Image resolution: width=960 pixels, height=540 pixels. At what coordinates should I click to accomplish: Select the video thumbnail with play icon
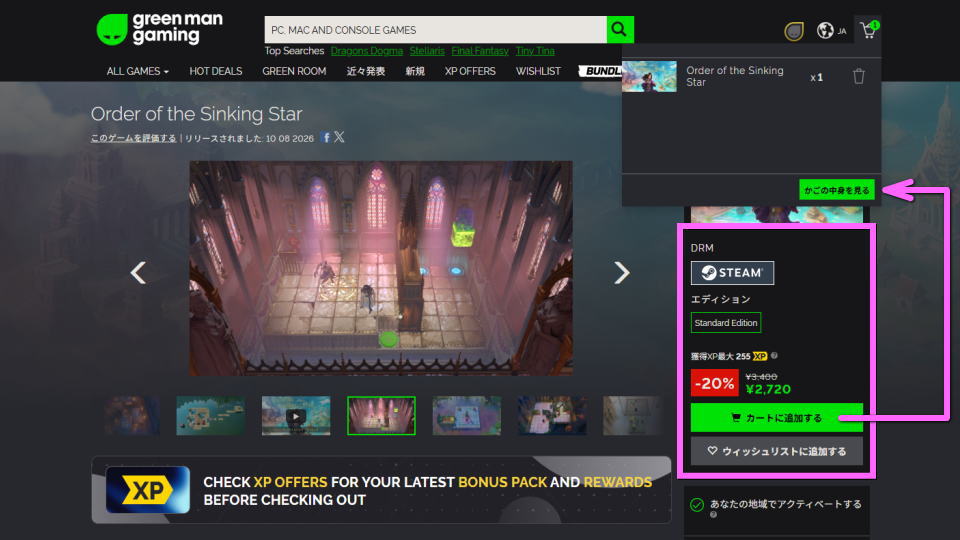tap(296, 416)
